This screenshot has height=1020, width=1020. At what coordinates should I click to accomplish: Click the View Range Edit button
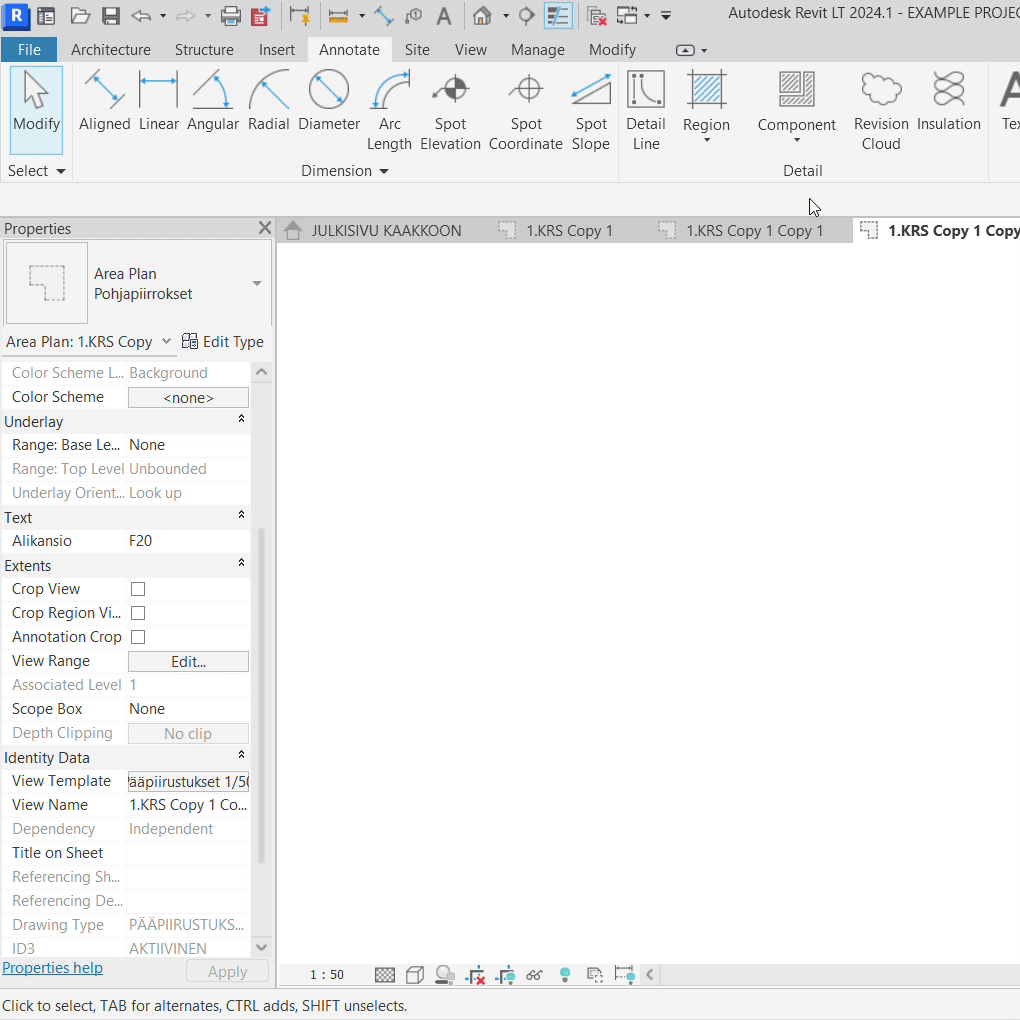(x=188, y=661)
